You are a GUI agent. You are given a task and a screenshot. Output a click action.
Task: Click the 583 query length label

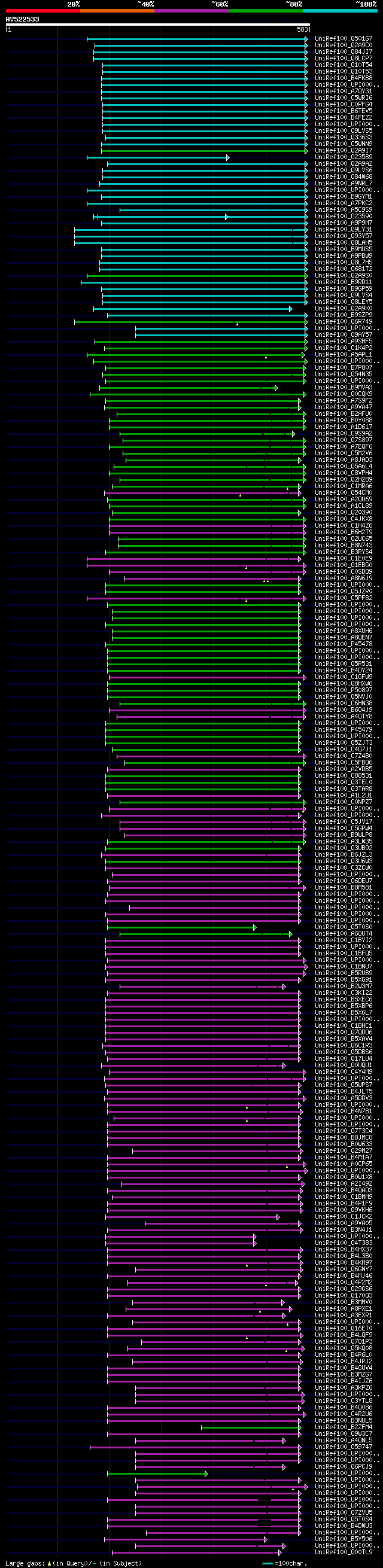[x=302, y=30]
